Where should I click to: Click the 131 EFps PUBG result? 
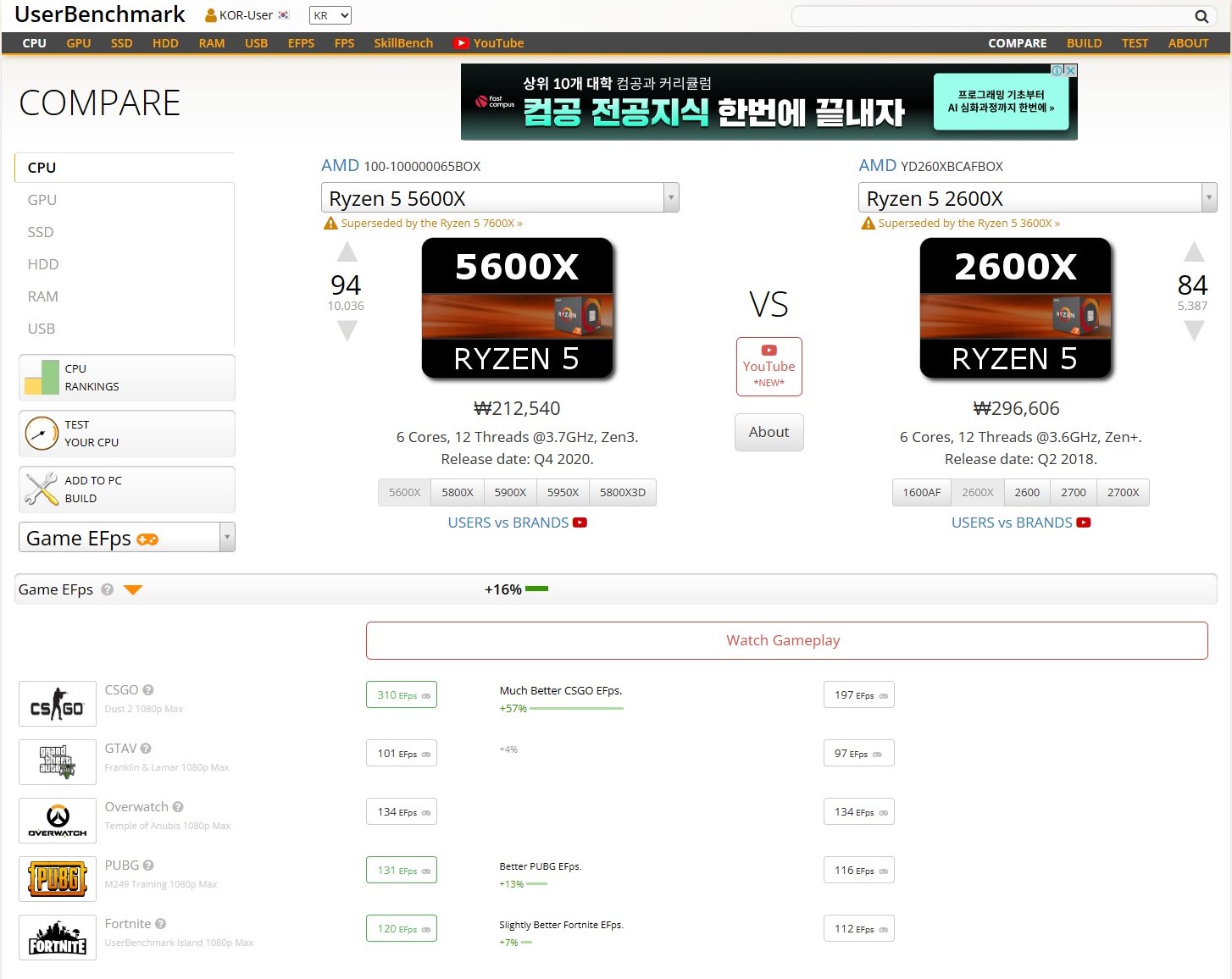pyautogui.click(x=402, y=871)
